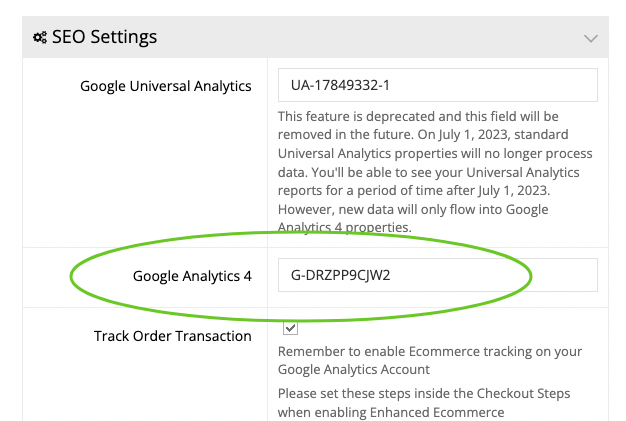Click "when enabling Enhanced Ecommerce" text

click(x=390, y=411)
